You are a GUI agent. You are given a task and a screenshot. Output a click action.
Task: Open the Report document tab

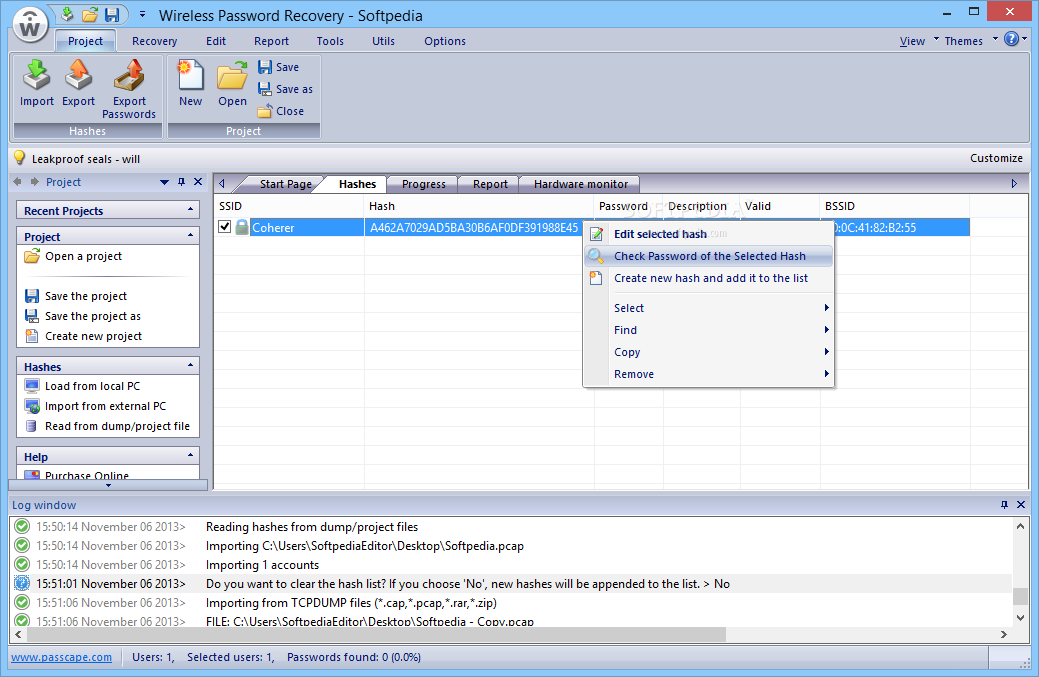pyautogui.click(x=490, y=184)
